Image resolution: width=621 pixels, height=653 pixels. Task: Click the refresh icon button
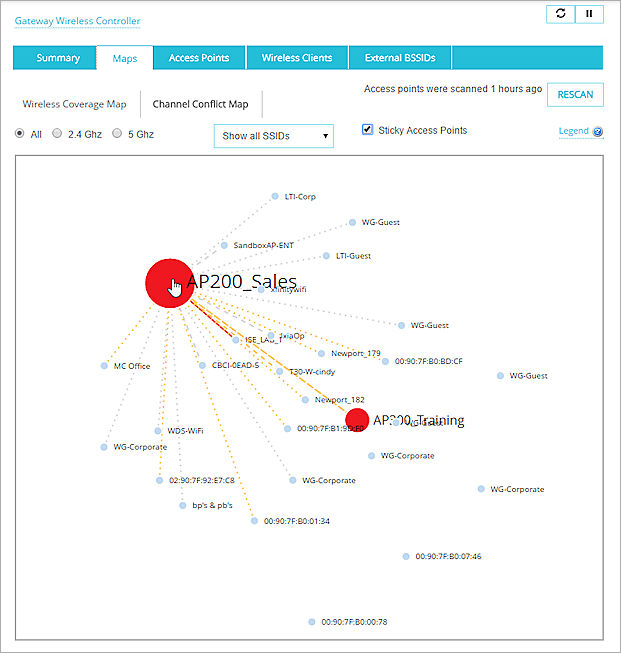pyautogui.click(x=561, y=14)
